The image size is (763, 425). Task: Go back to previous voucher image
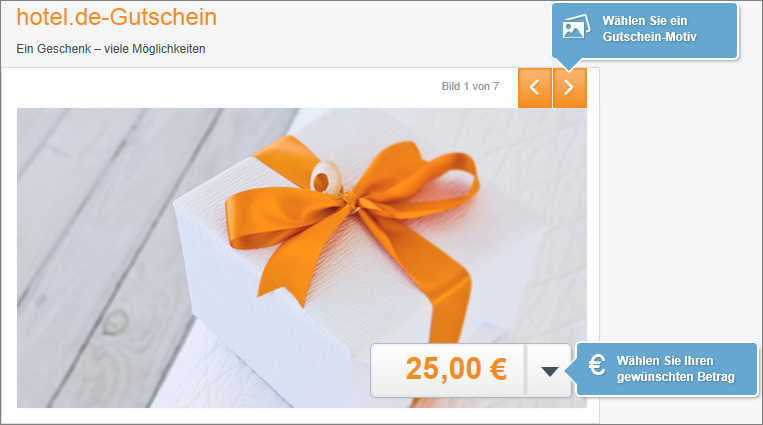click(535, 88)
